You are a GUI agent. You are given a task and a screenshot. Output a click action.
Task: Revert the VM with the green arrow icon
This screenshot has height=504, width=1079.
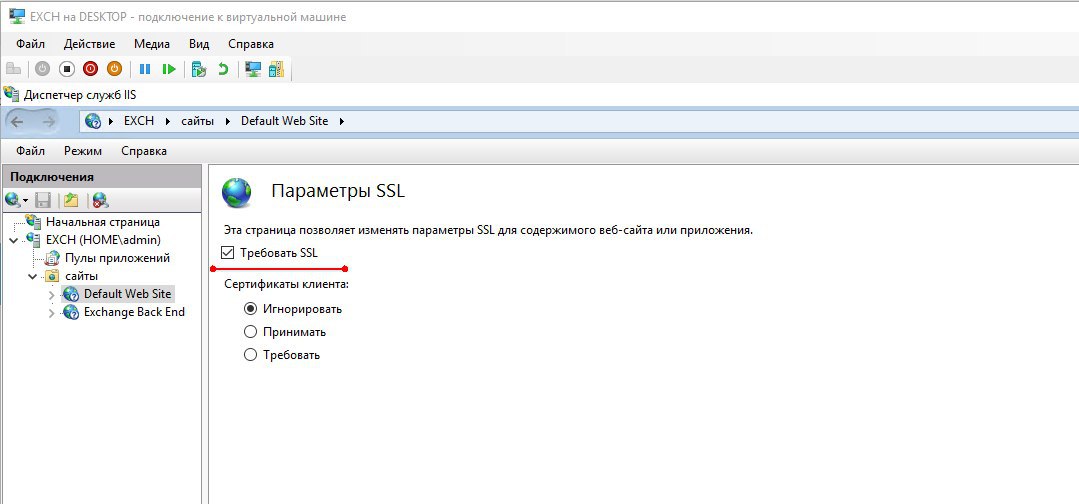[x=223, y=69]
